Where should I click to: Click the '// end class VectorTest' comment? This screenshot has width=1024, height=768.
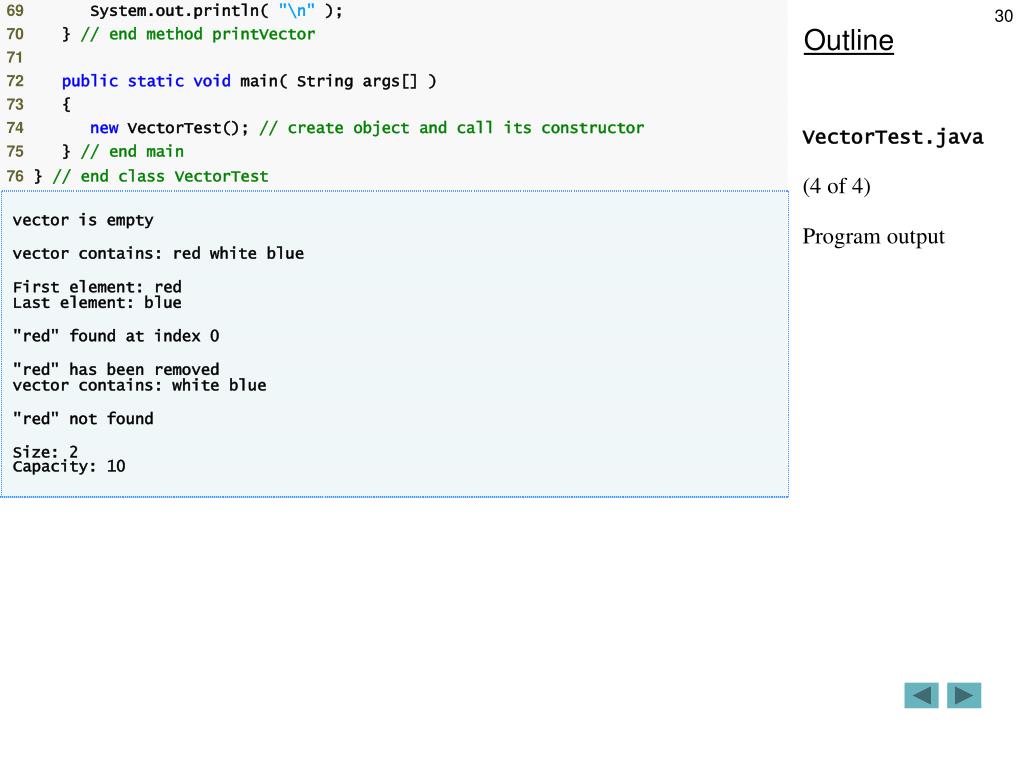[x=161, y=176]
